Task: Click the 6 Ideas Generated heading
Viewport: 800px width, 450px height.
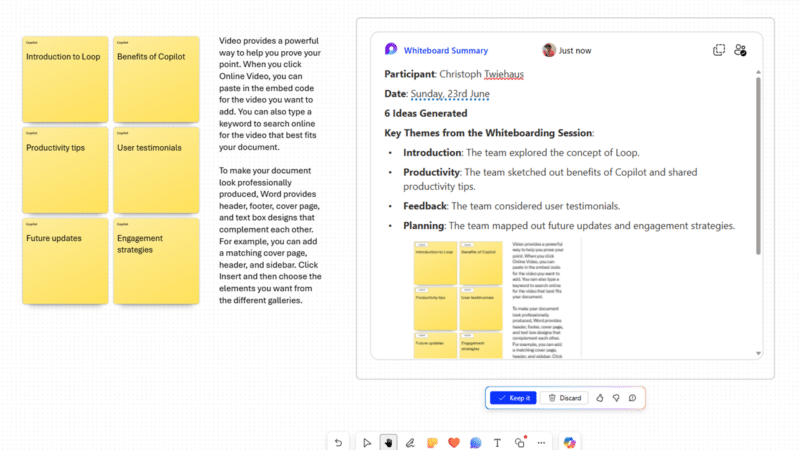Action: point(426,113)
